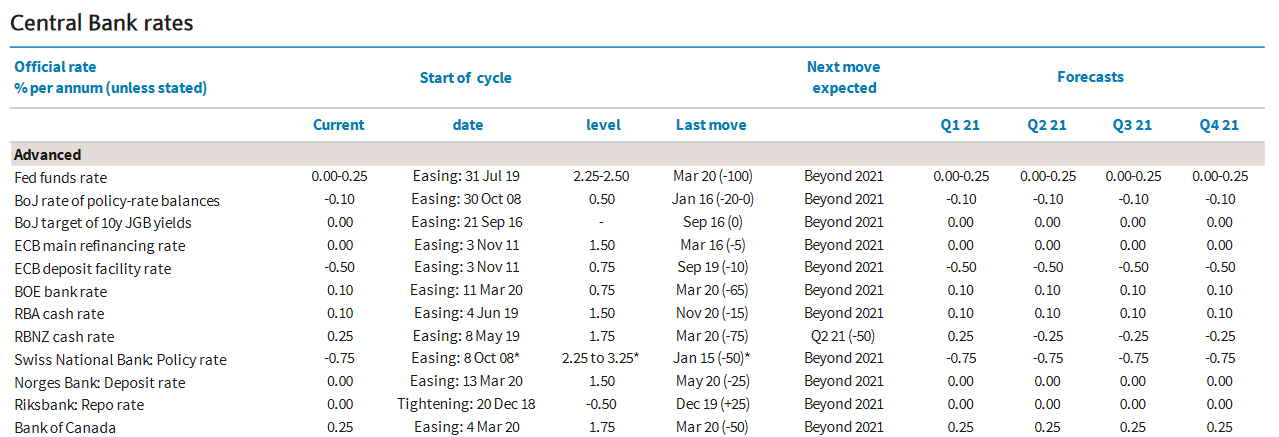
Task: Click the 'level' column subheader
Action: 603,125
